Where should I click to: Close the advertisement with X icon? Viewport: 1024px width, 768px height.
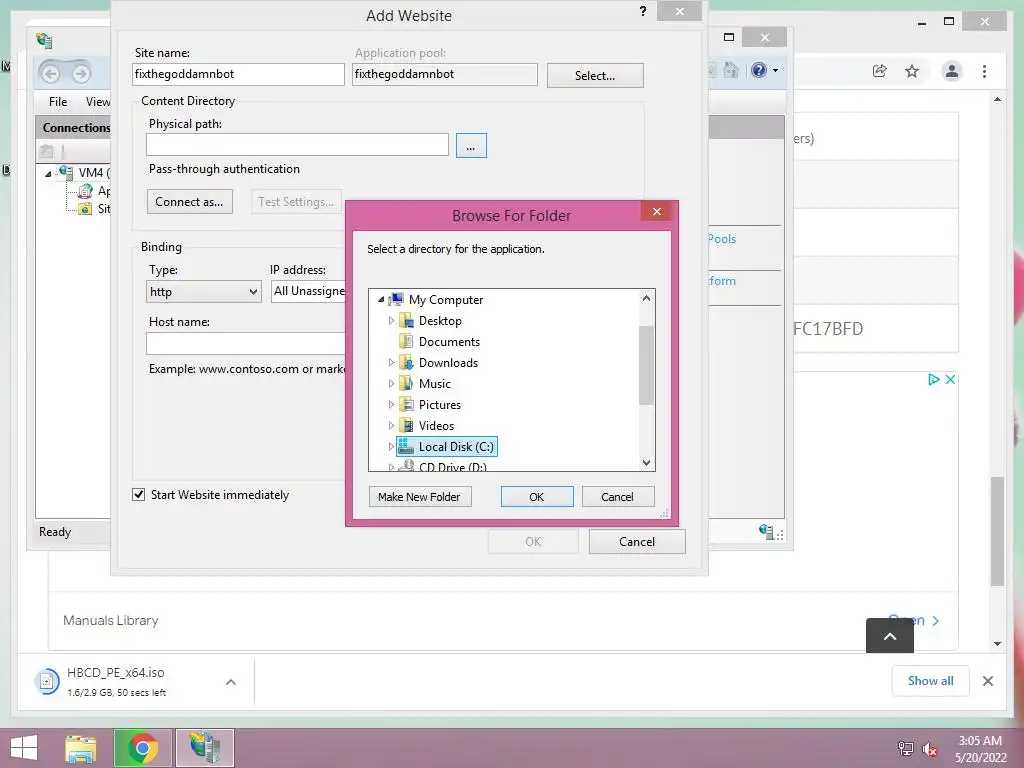(950, 379)
